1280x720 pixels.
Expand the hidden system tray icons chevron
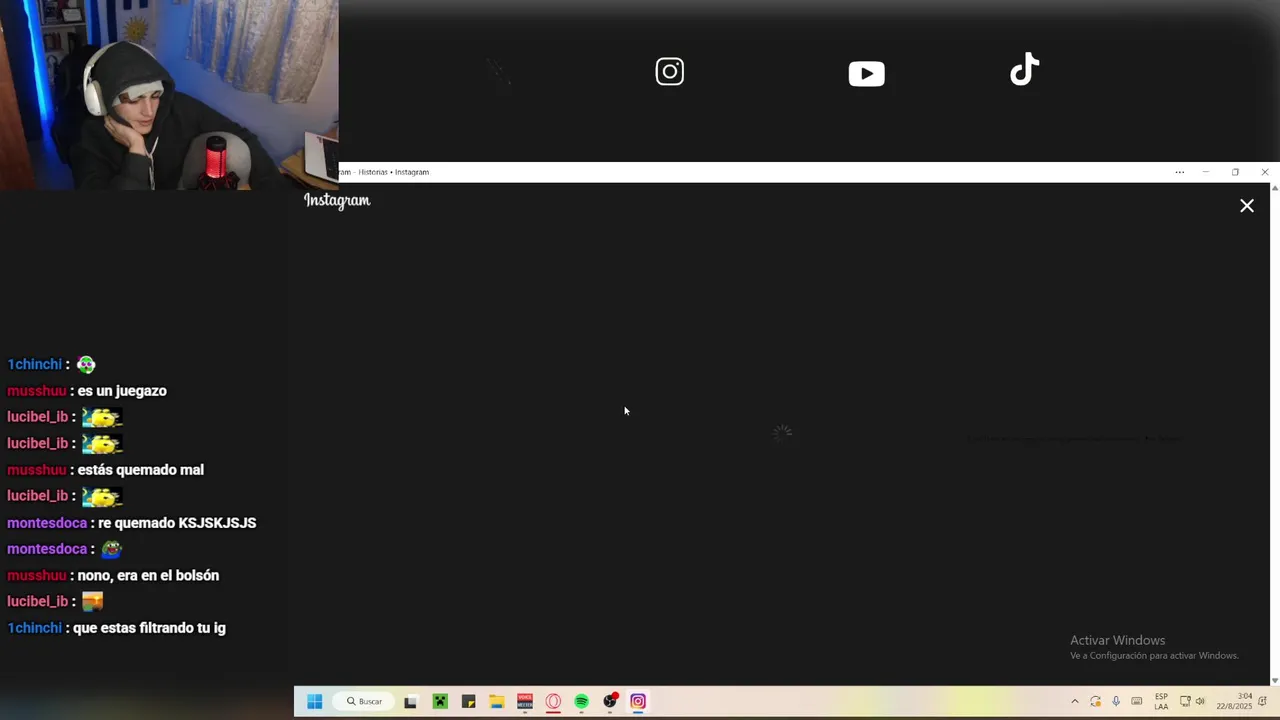[1075, 702]
